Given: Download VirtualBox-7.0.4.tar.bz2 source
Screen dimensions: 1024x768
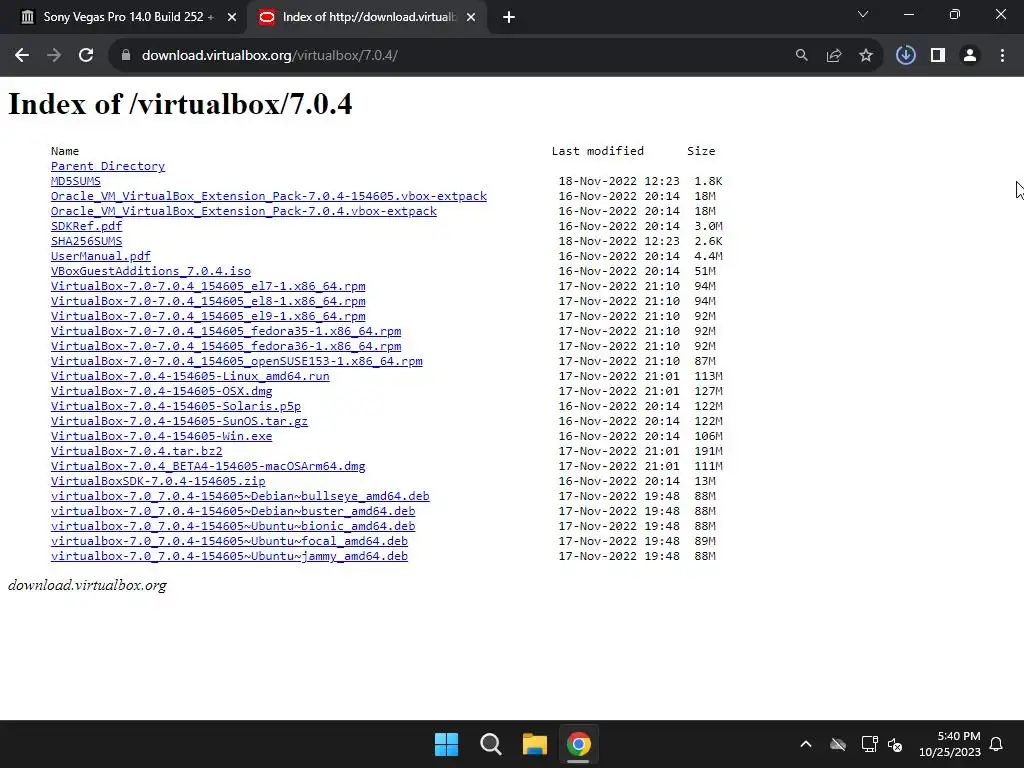Looking at the screenshot, I should [136, 451].
